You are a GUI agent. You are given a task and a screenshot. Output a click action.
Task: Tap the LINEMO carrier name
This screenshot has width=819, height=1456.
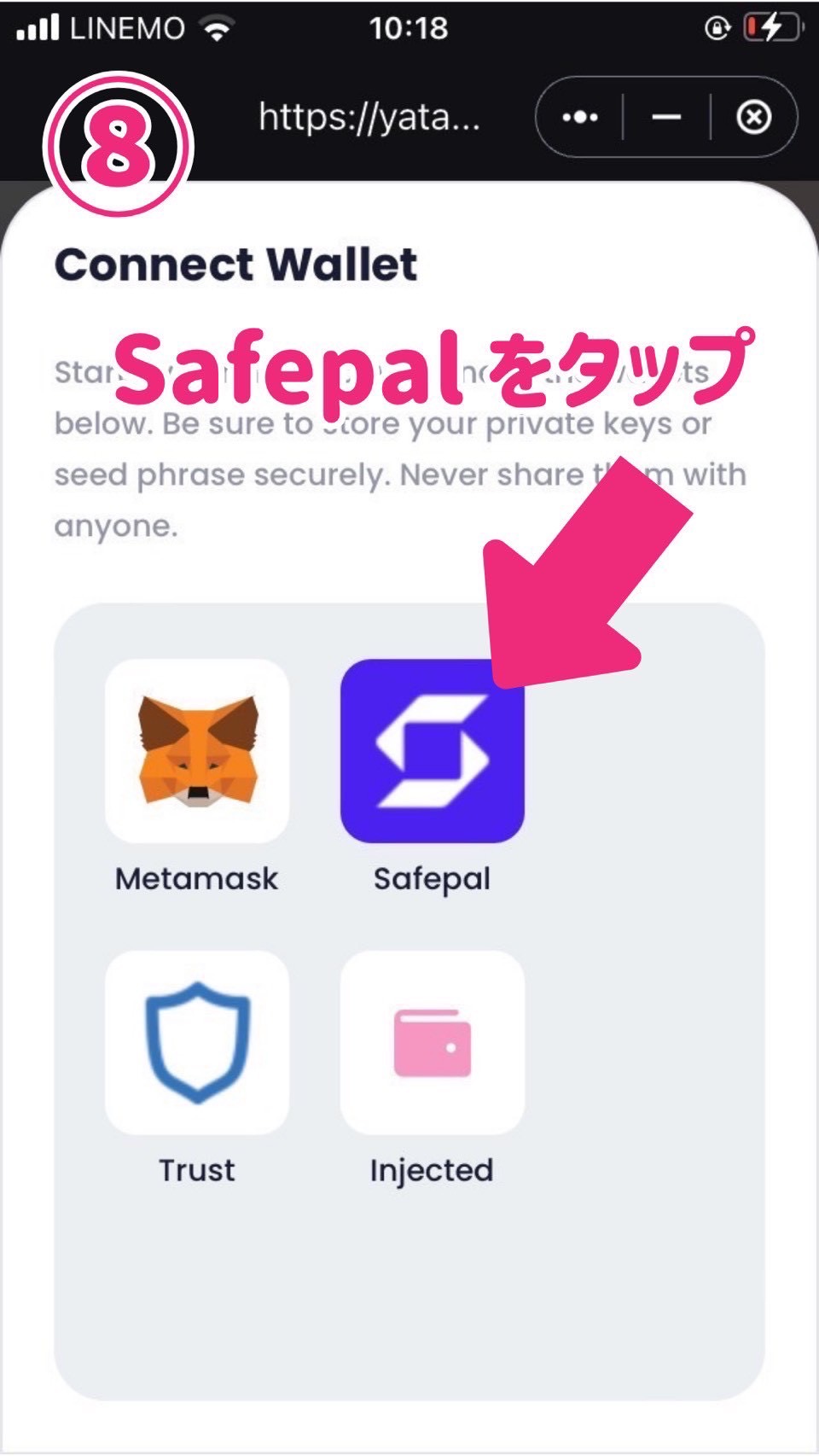click(x=127, y=29)
